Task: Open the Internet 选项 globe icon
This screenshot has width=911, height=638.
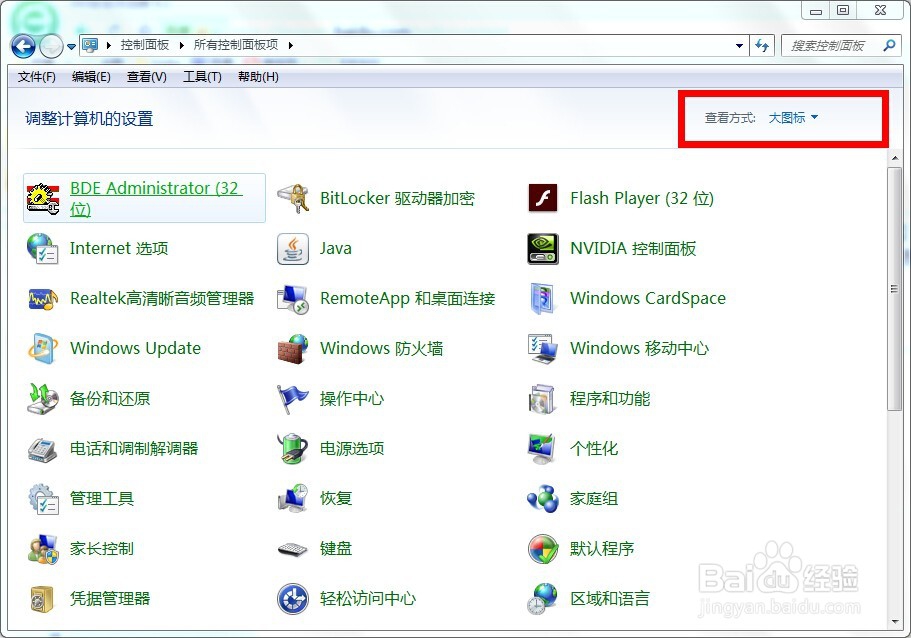Action: pos(42,248)
